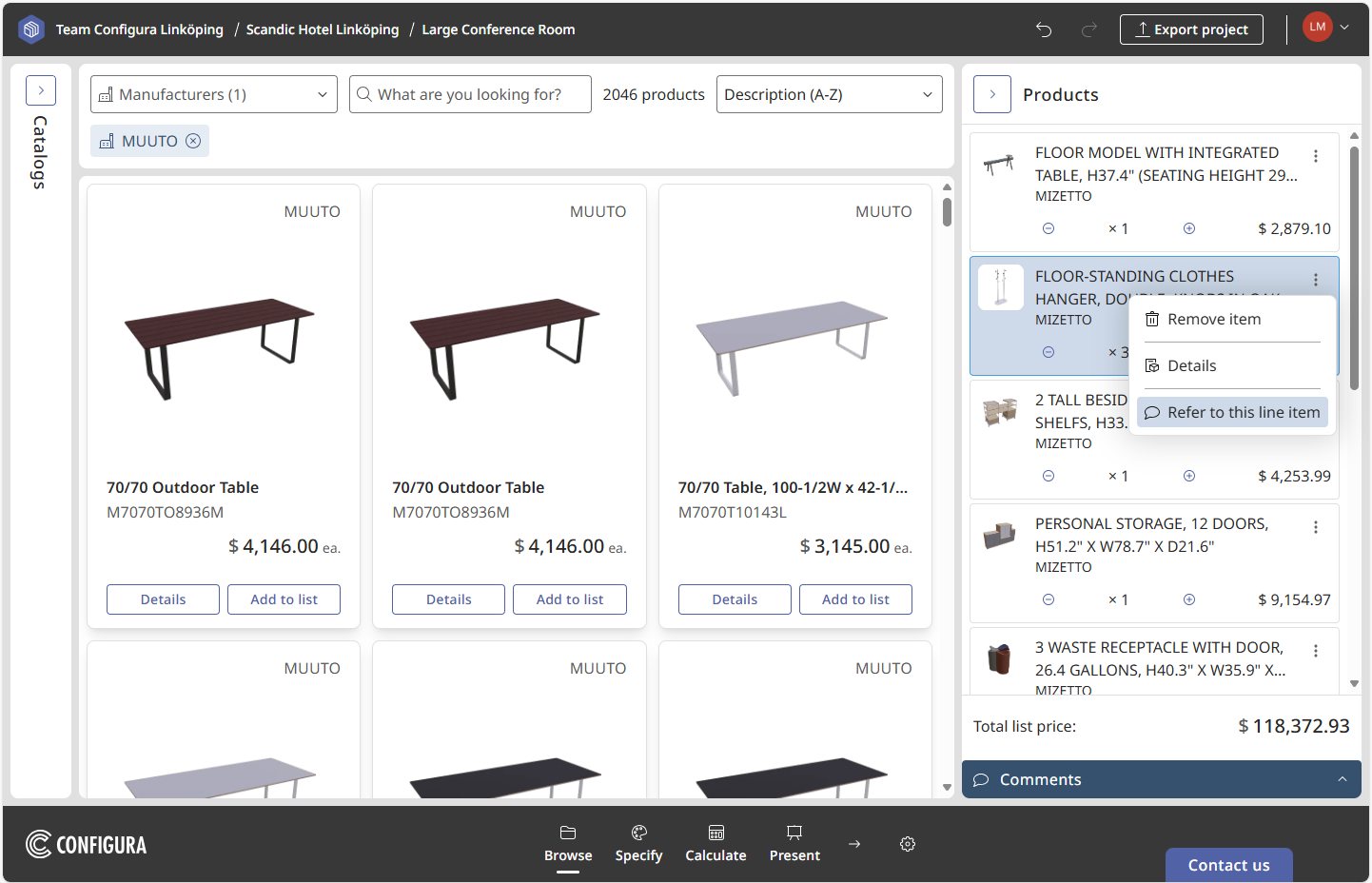Expand the user account chevron
Viewport: 1372px width, 883px height.
click(1344, 28)
